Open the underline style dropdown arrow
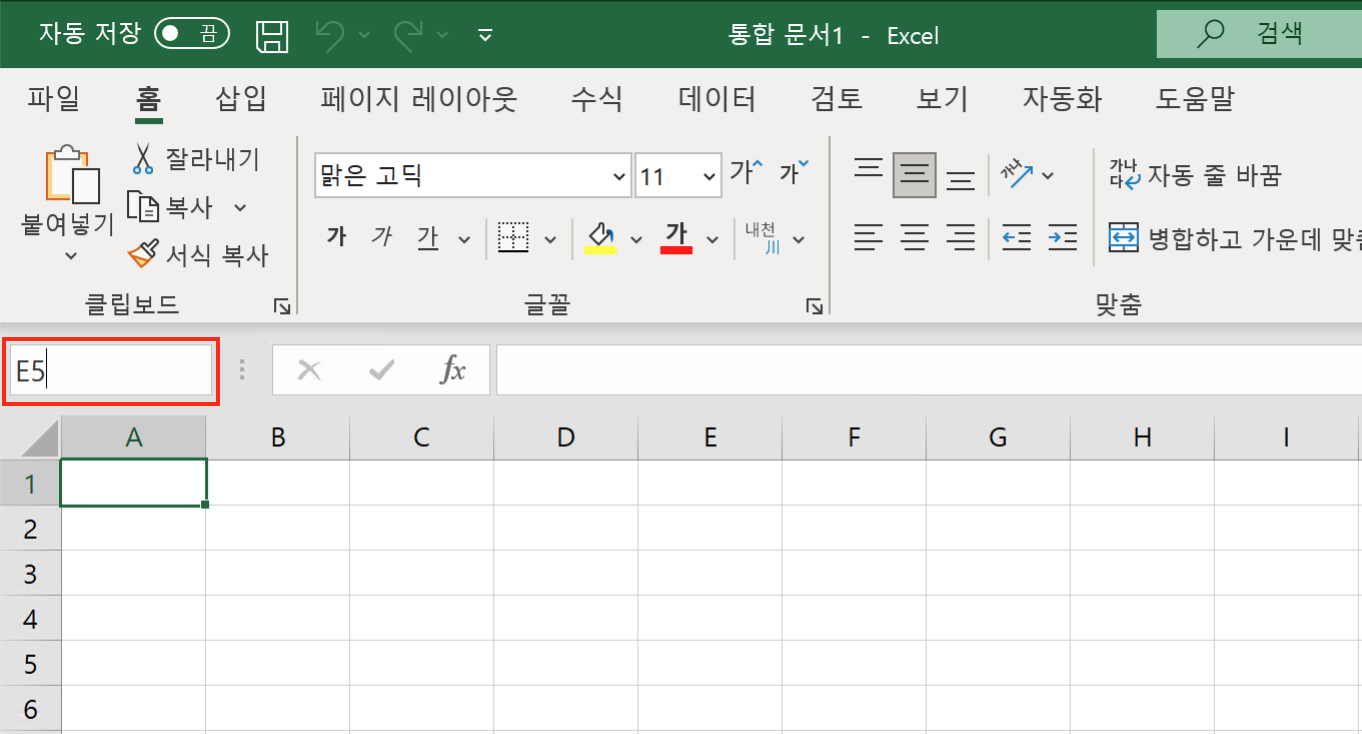1362x734 pixels. [464, 239]
